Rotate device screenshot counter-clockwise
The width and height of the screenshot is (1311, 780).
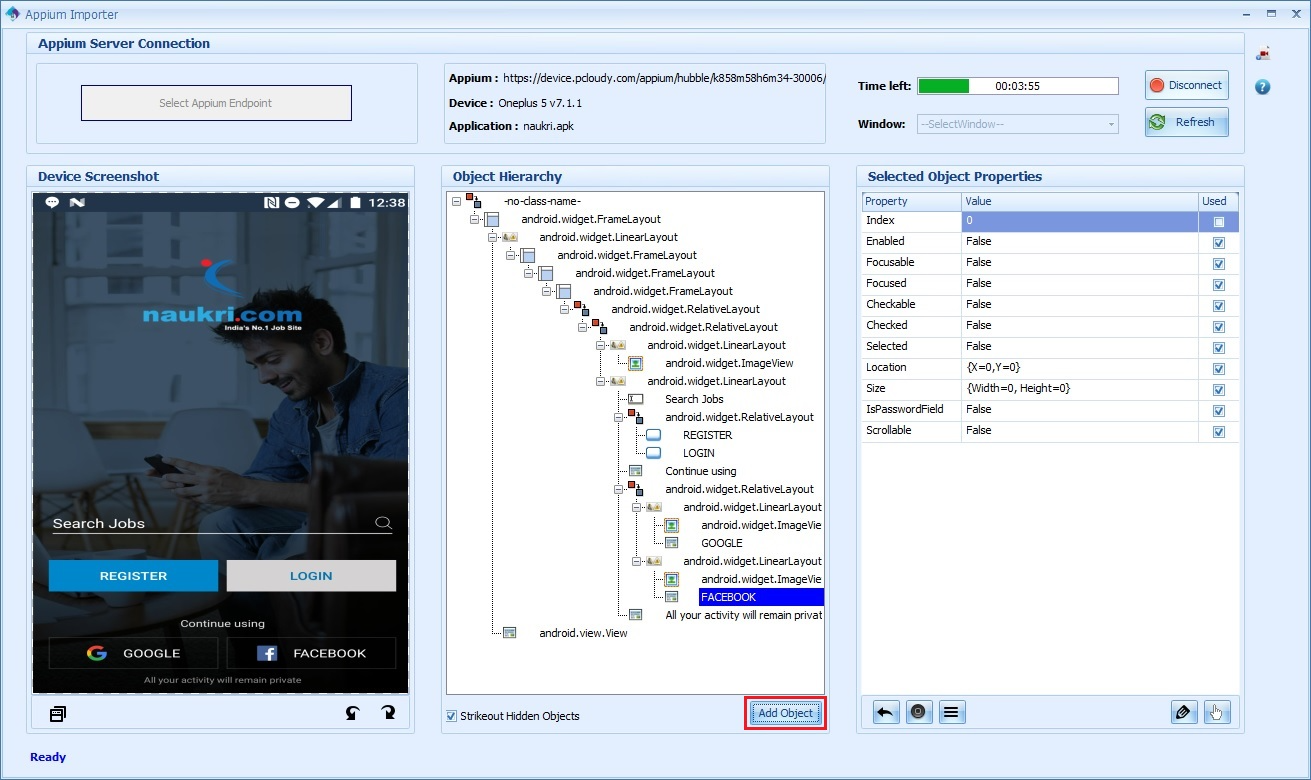(x=353, y=713)
